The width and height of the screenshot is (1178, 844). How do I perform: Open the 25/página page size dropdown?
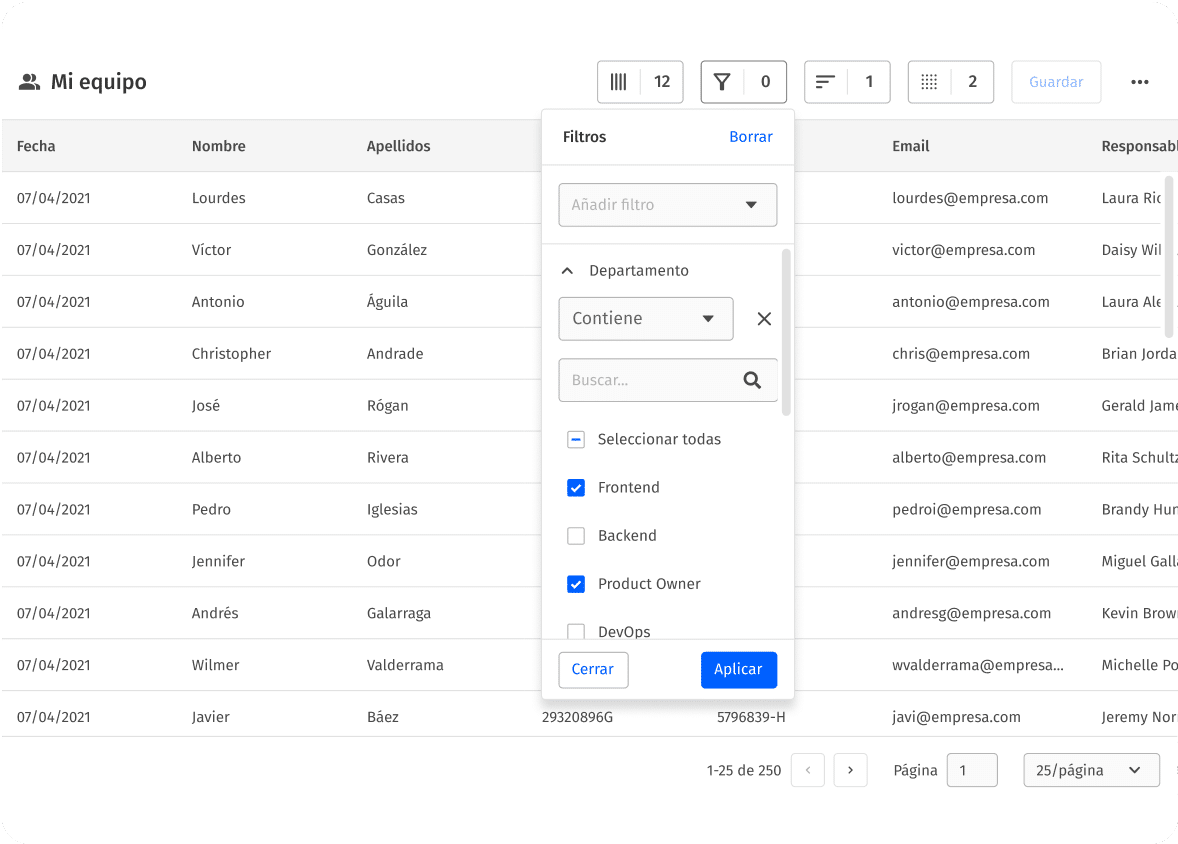pos(1090,770)
